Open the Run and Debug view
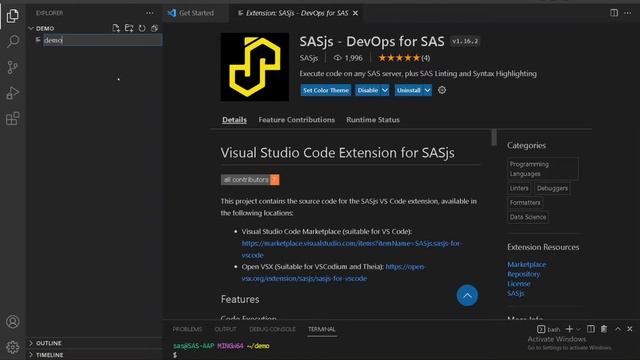Screen dimensions: 640x360 tap(13, 93)
